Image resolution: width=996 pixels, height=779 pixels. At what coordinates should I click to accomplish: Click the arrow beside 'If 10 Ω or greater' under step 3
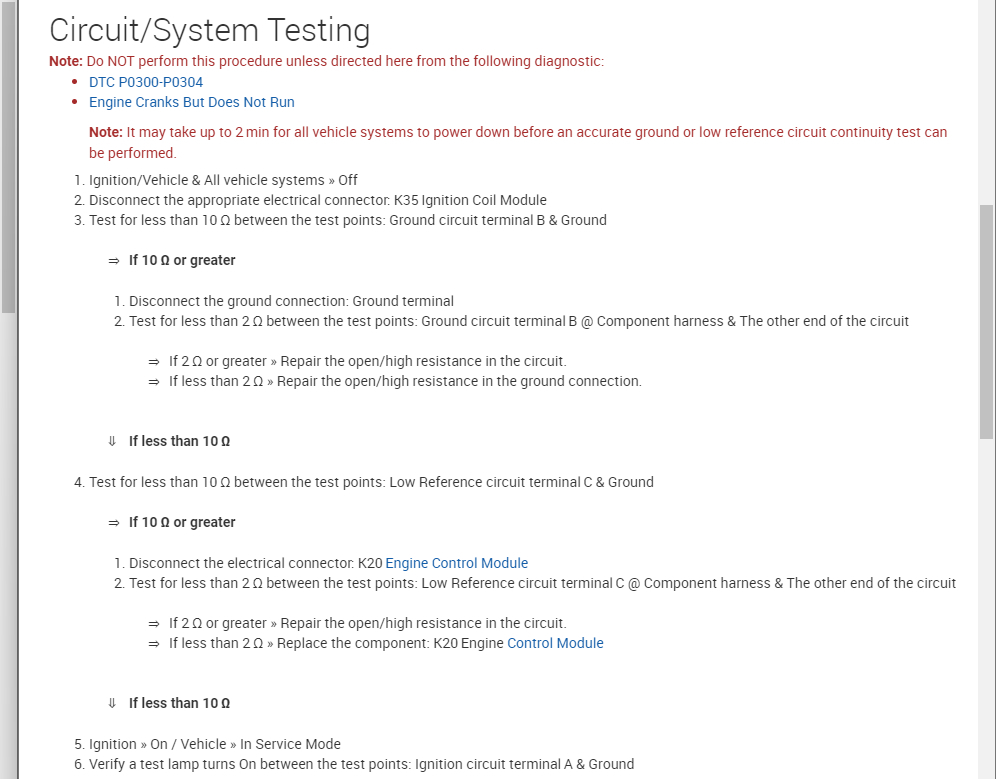click(x=114, y=260)
